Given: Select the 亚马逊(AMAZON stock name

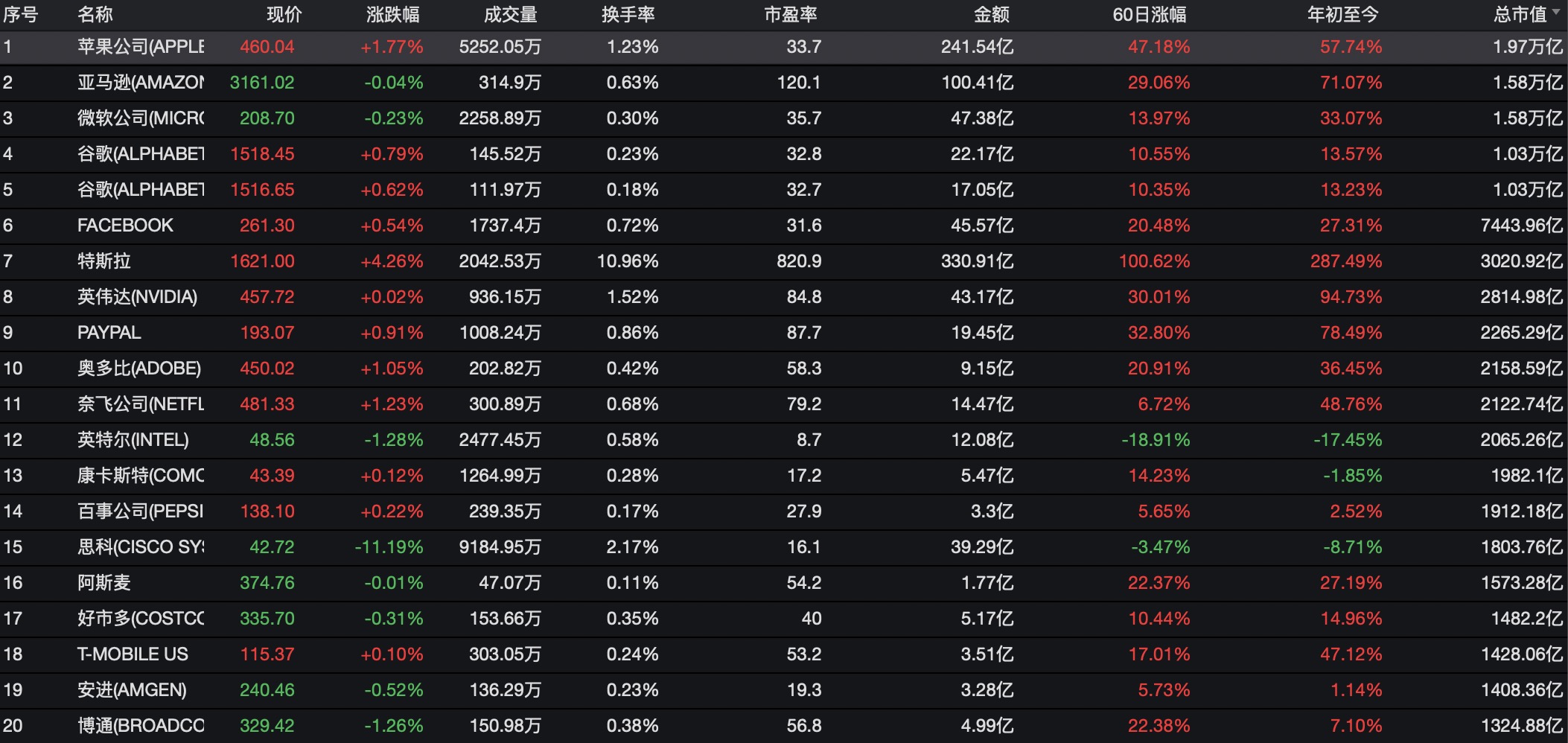Looking at the screenshot, I should (x=141, y=83).
